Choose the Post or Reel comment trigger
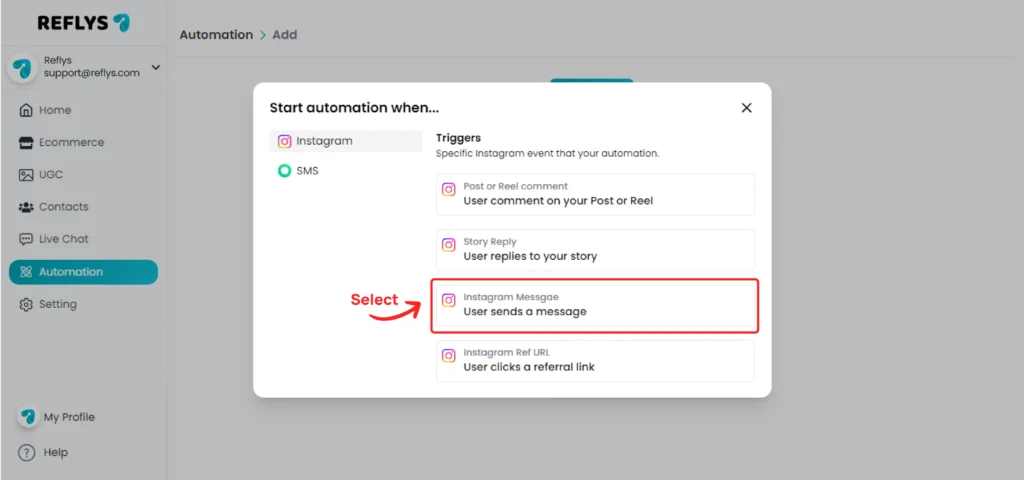 [595, 195]
